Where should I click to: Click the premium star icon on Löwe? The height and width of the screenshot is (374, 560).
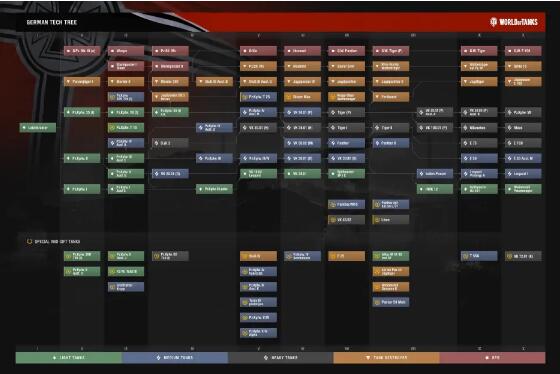pos(376,220)
